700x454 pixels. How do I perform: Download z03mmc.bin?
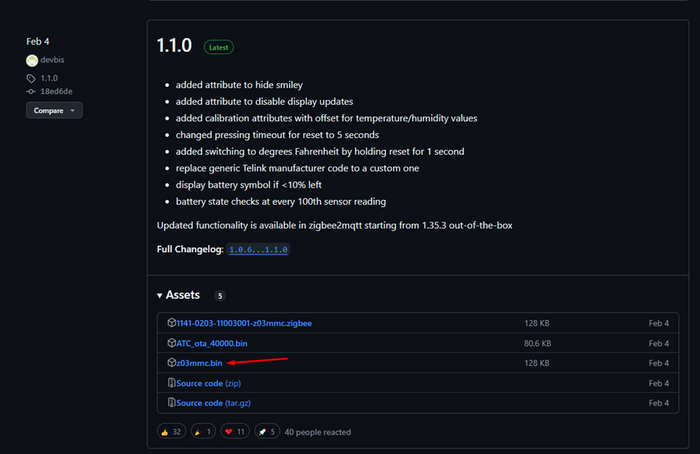click(199, 363)
